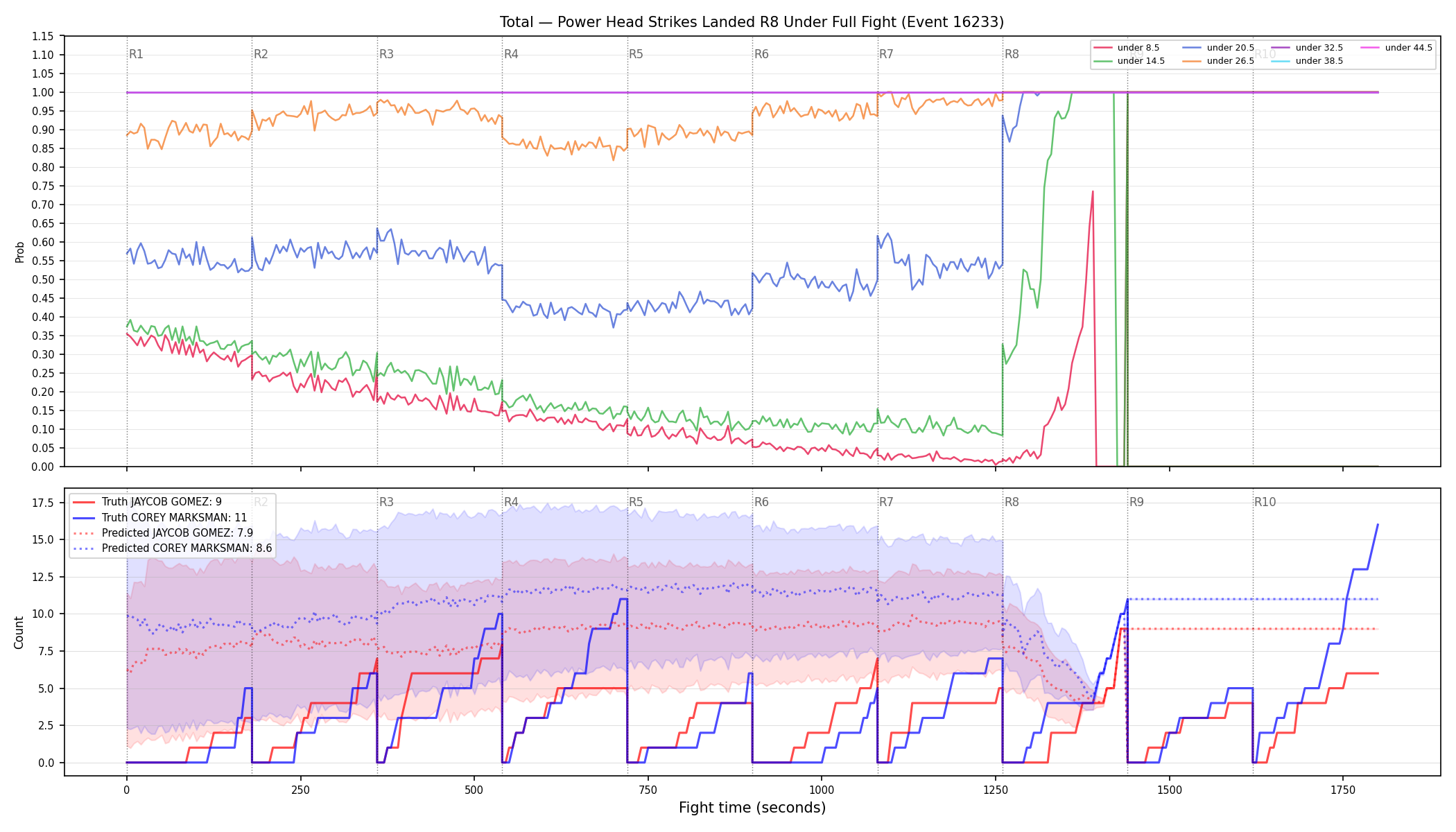Click the cyan line sample beside 'under 38.5'
The image size is (1456, 832).
click(x=1281, y=61)
